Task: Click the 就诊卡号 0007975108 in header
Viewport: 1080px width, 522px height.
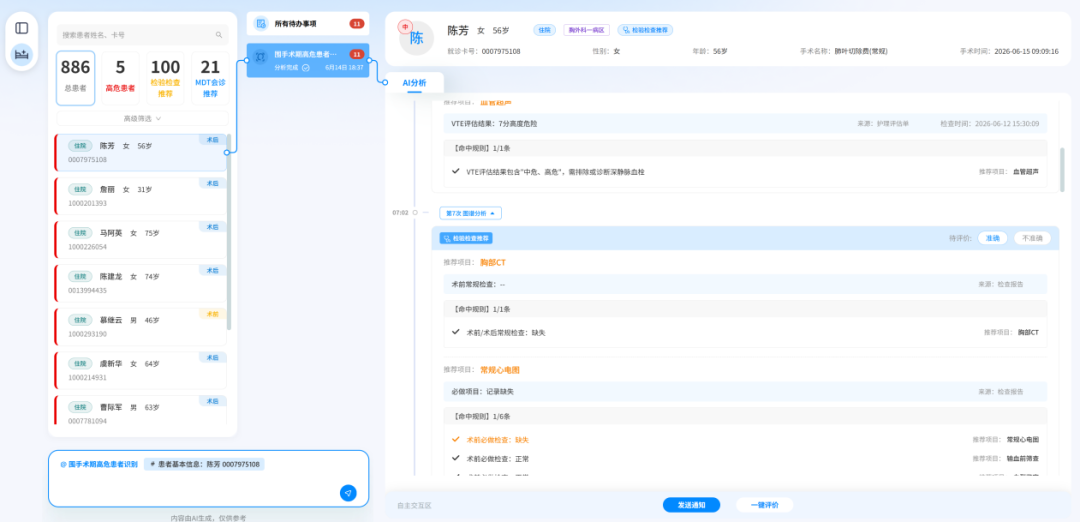Action: coord(501,52)
